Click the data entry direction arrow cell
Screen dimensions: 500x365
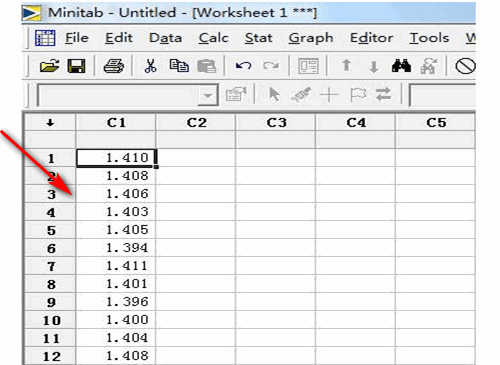tap(50, 123)
